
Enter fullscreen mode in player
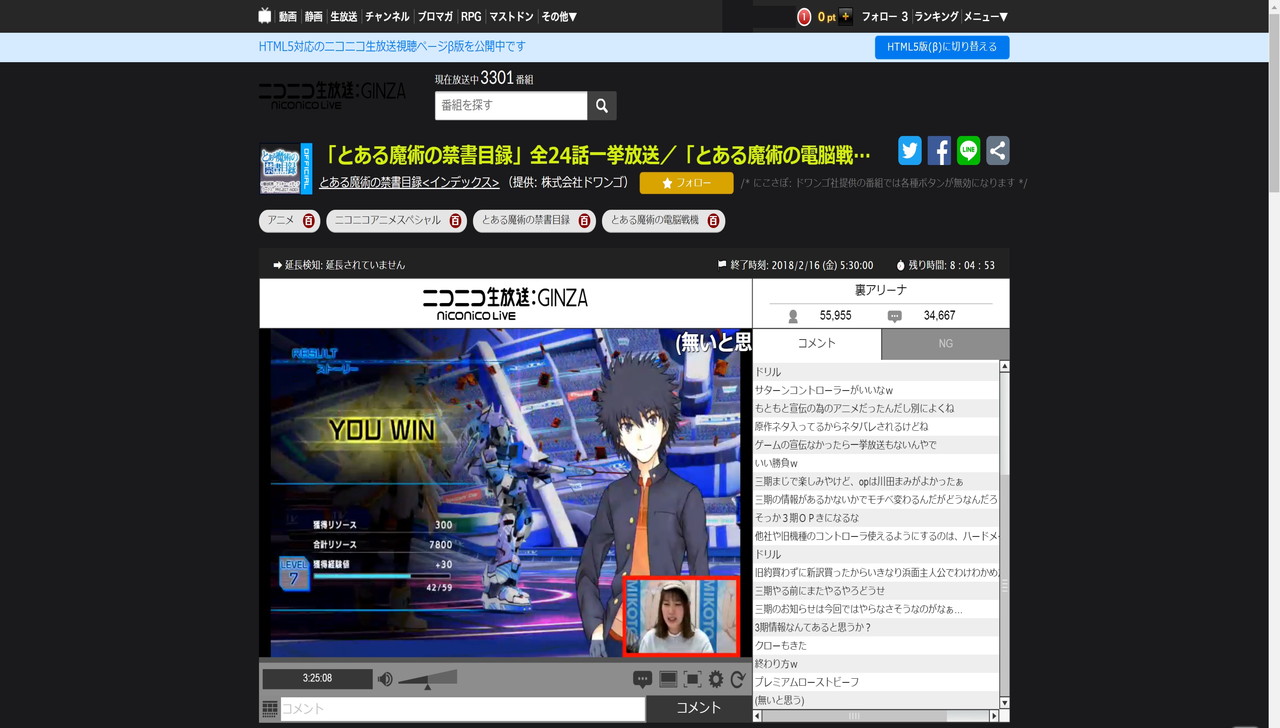point(692,679)
